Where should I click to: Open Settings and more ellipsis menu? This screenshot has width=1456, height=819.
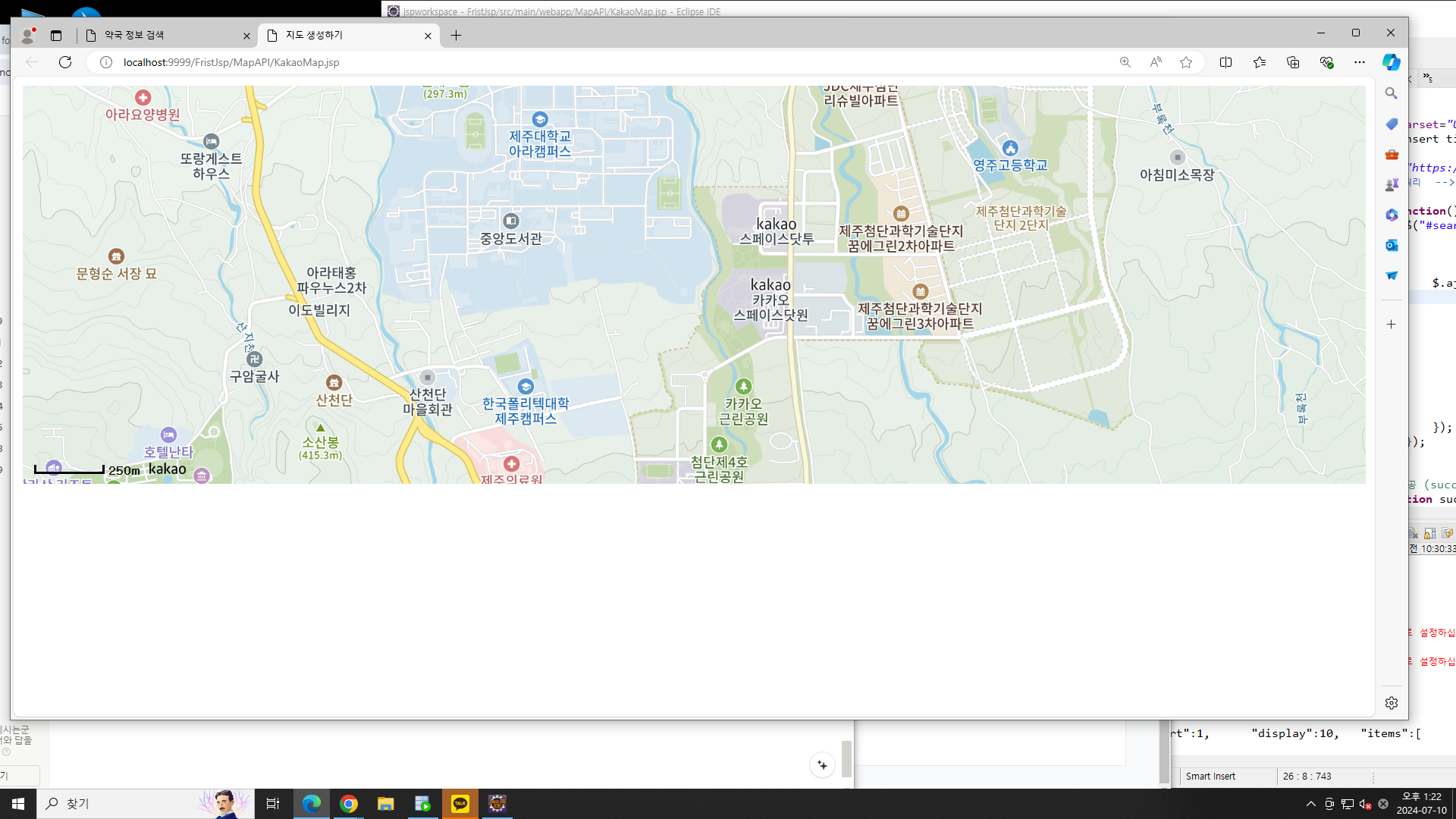point(1360,62)
